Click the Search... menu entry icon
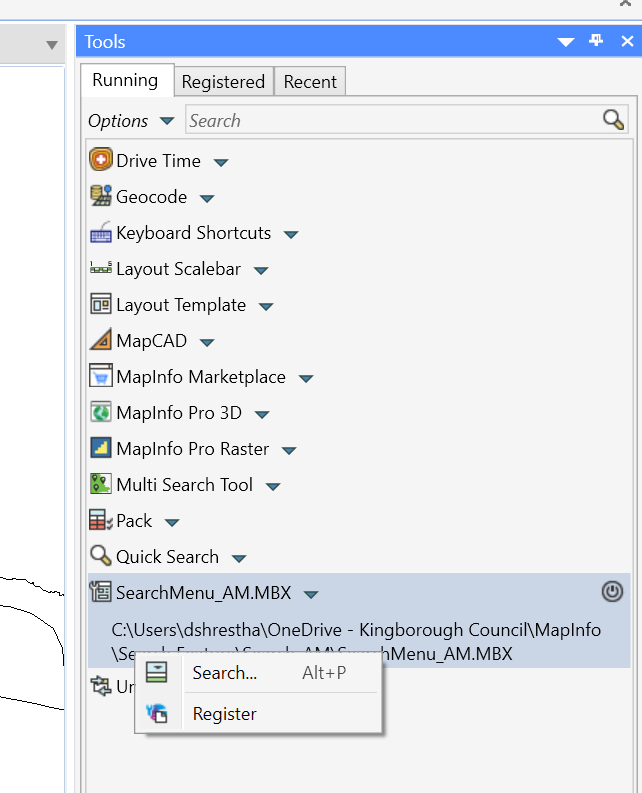This screenshot has width=642, height=793. coord(156,673)
